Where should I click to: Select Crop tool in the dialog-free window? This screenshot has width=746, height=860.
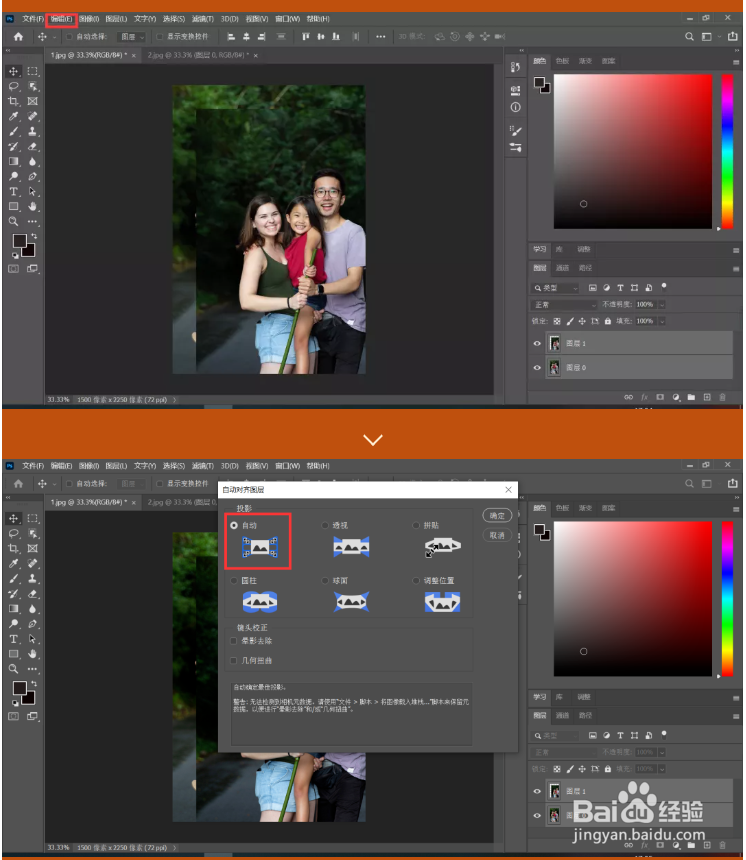[14, 101]
